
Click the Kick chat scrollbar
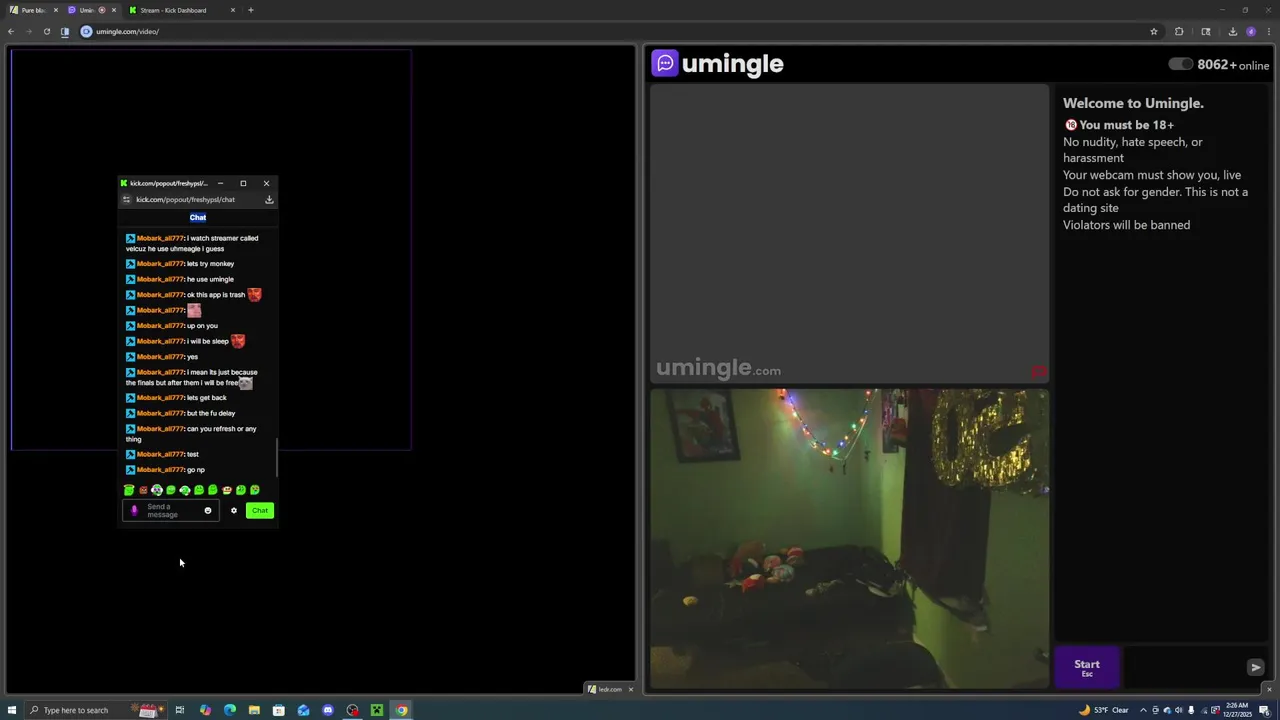coord(276,457)
